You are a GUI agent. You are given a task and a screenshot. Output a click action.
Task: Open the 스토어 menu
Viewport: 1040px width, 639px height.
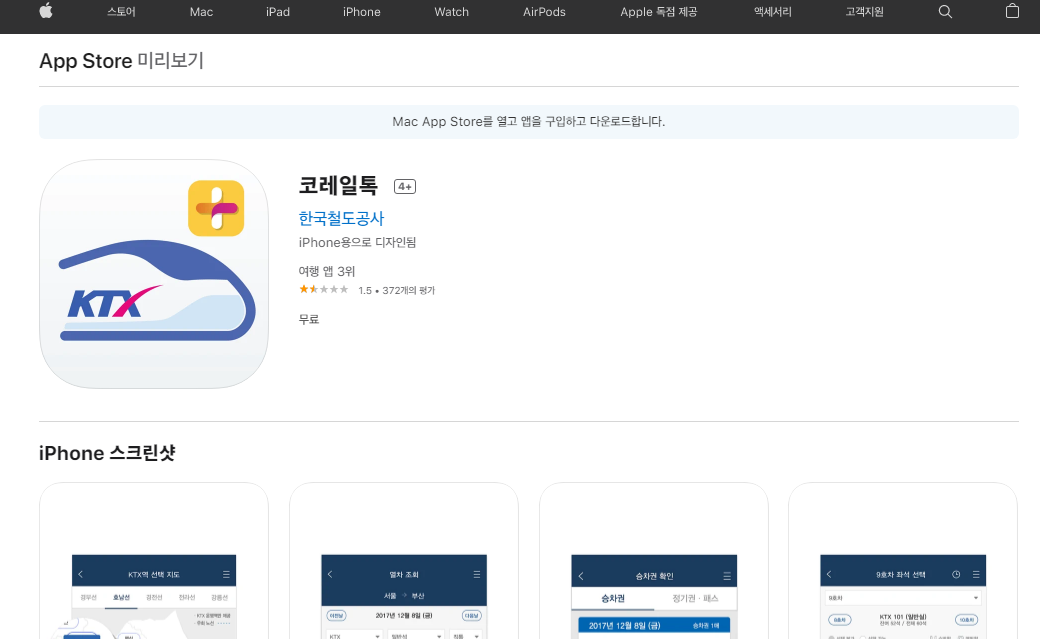[x=121, y=12]
